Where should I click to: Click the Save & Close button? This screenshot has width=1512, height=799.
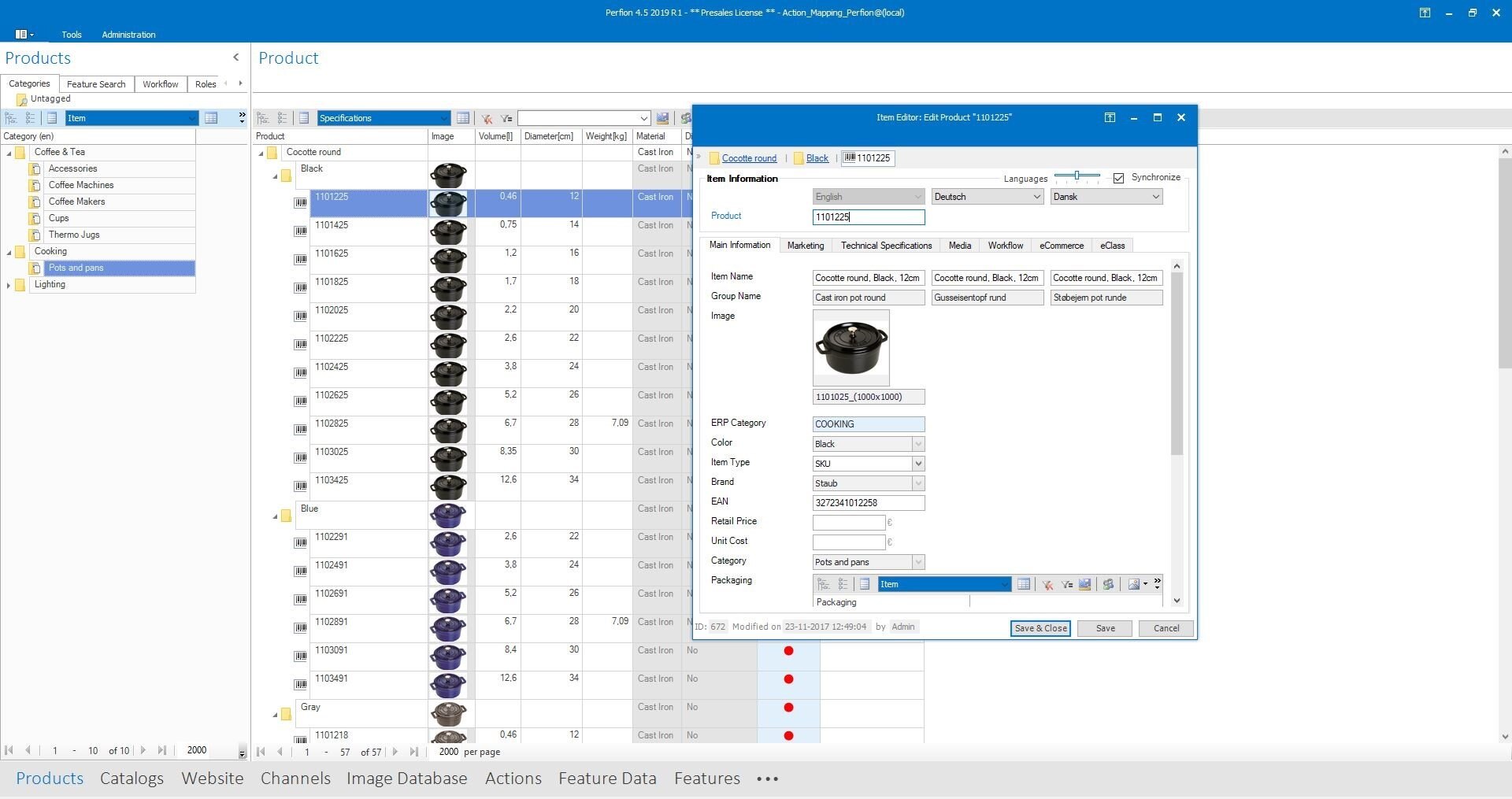tap(1039, 628)
